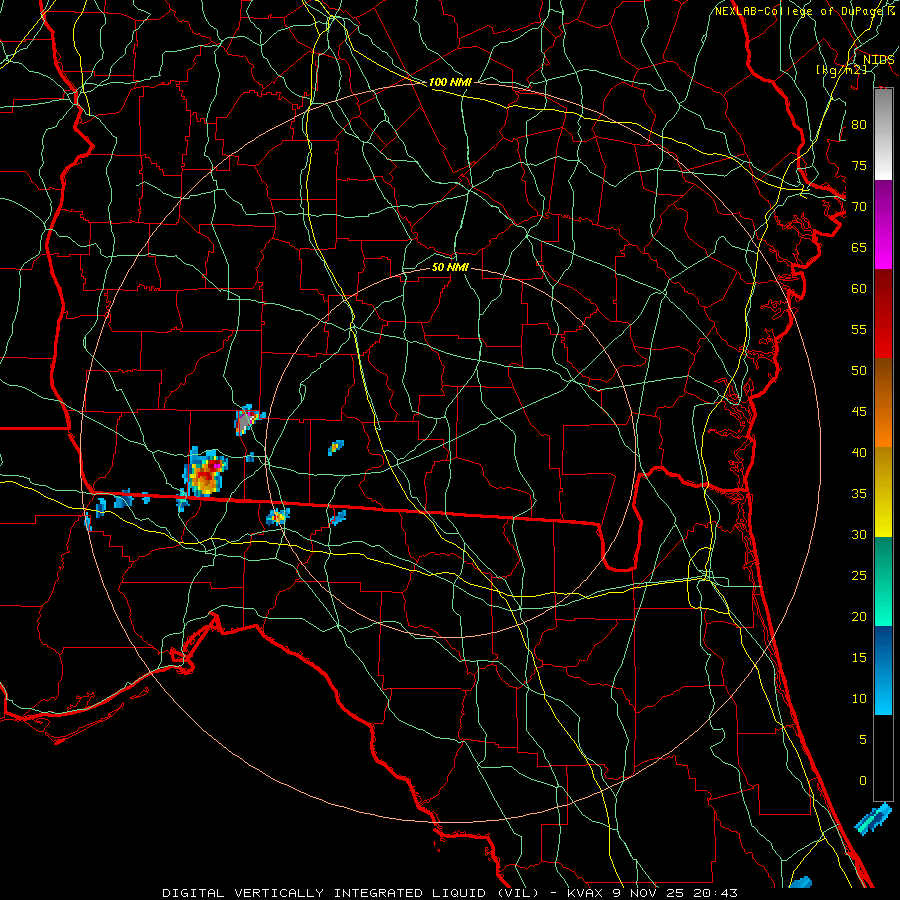Click the 10 value on the color scale
This screenshot has width=900, height=900.
point(859,699)
